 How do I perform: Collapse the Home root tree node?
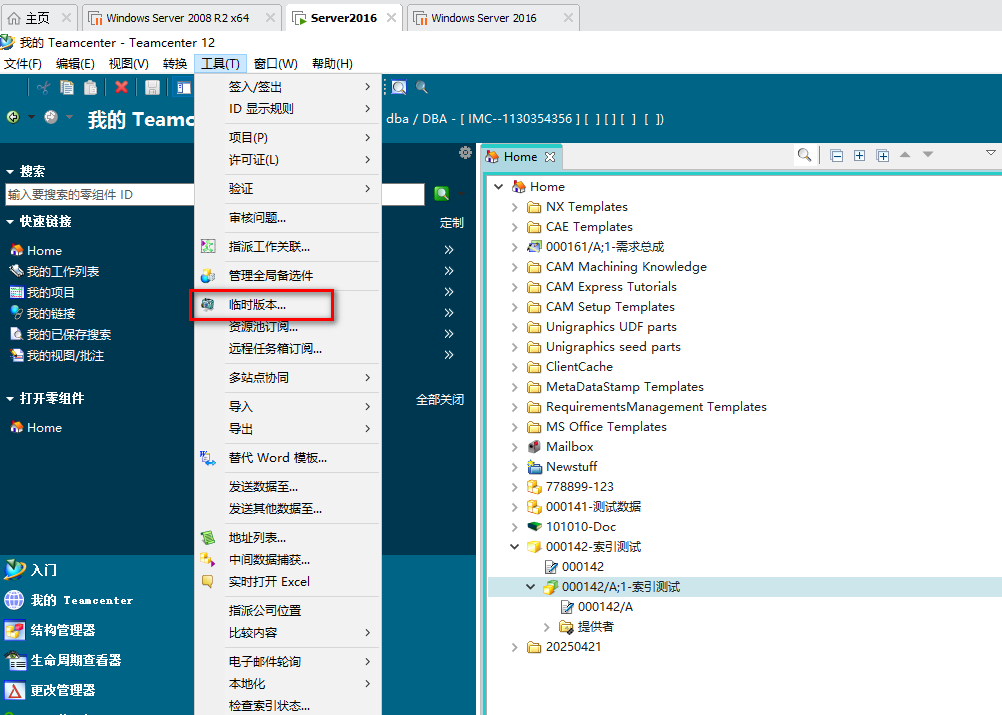499,187
